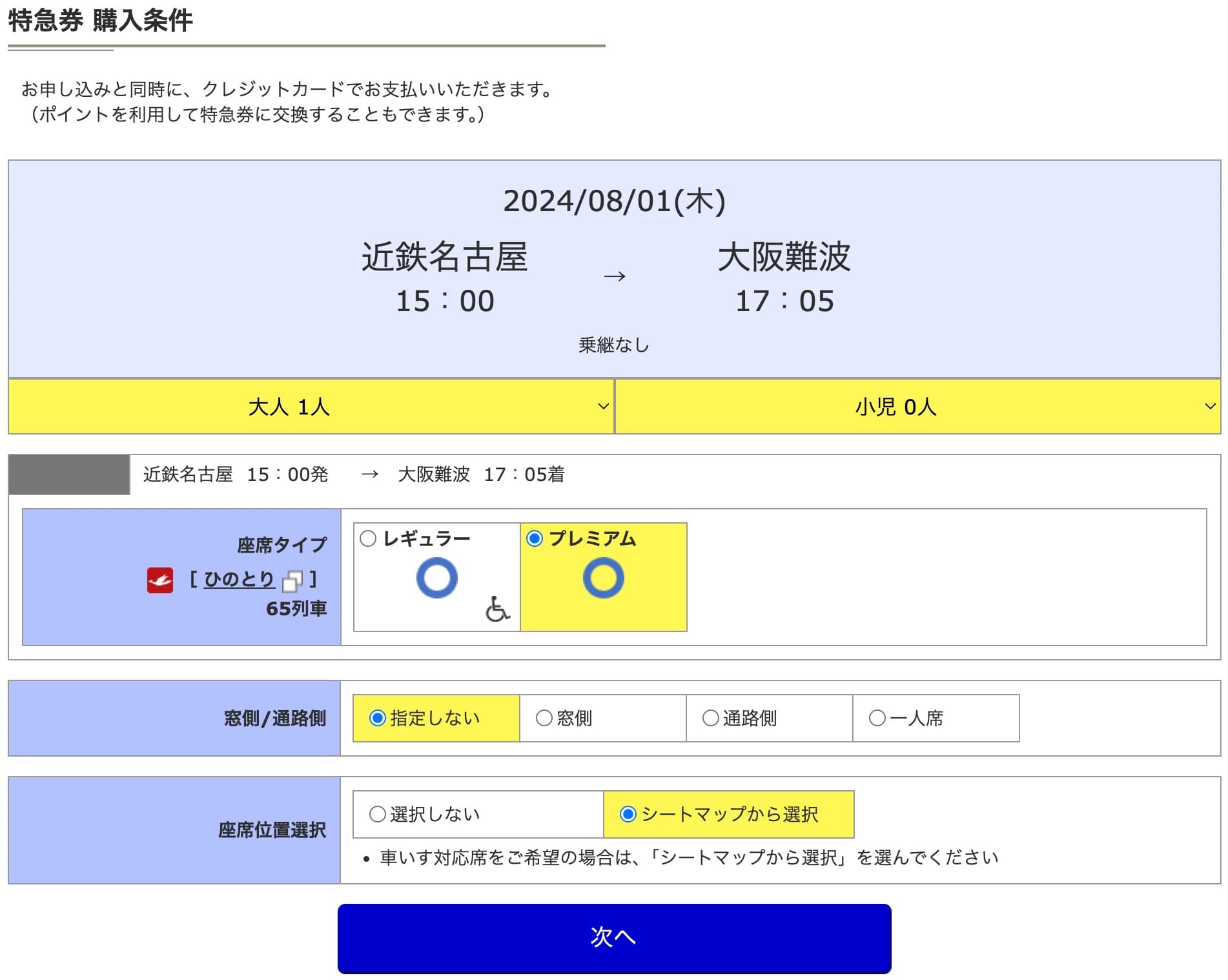Click the gray box left of segment row
The height and width of the screenshot is (980, 1228).
point(69,475)
